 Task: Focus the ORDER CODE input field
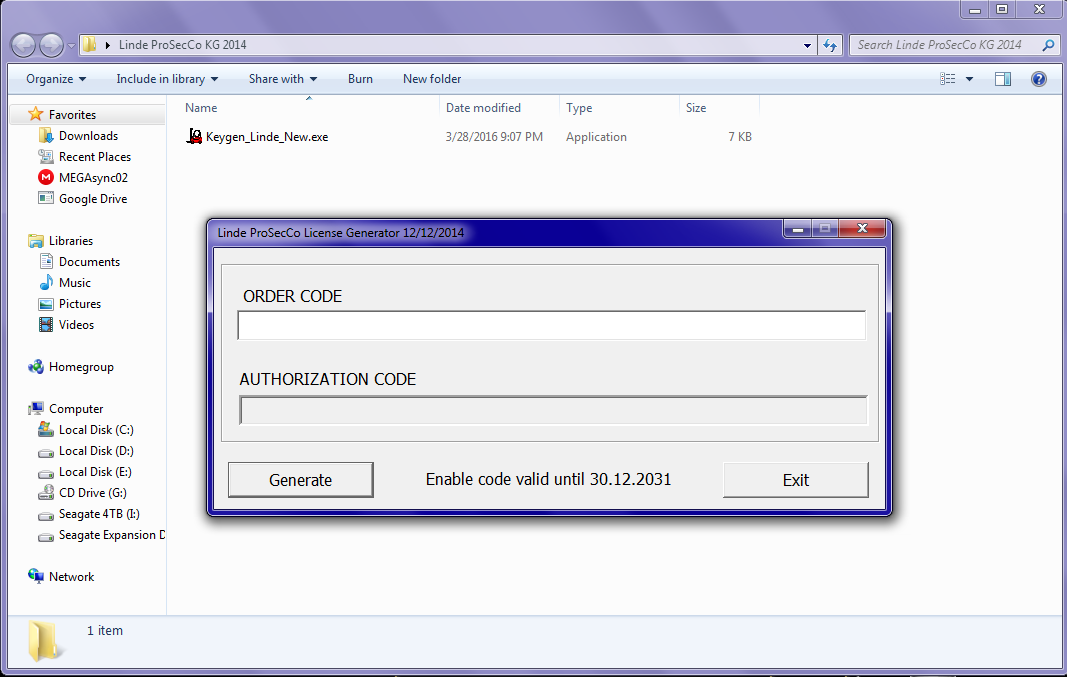coord(551,325)
